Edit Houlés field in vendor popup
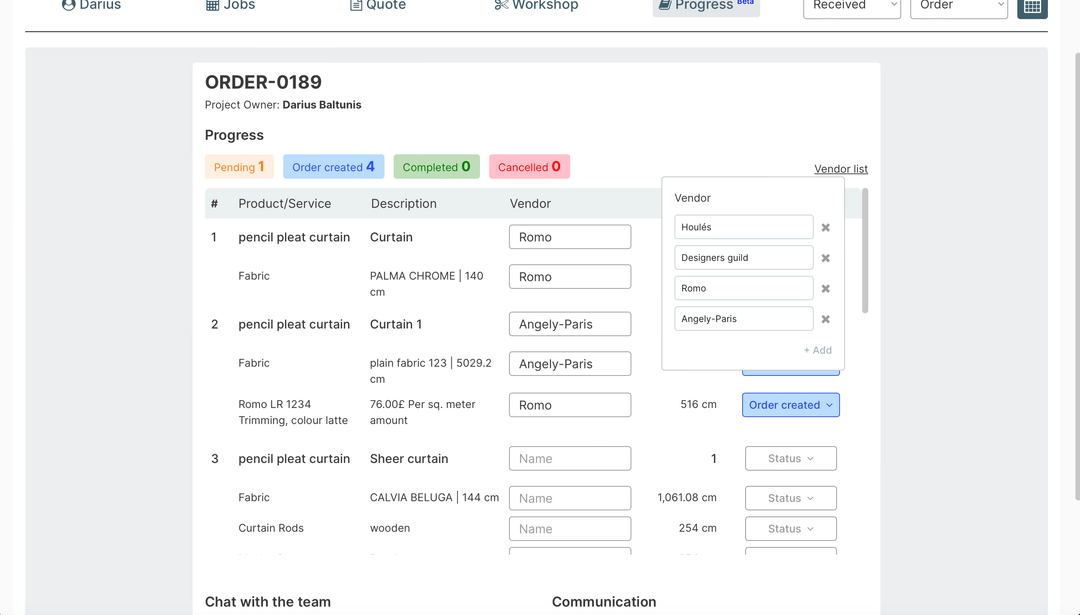The width and height of the screenshot is (1080, 615). (x=743, y=227)
